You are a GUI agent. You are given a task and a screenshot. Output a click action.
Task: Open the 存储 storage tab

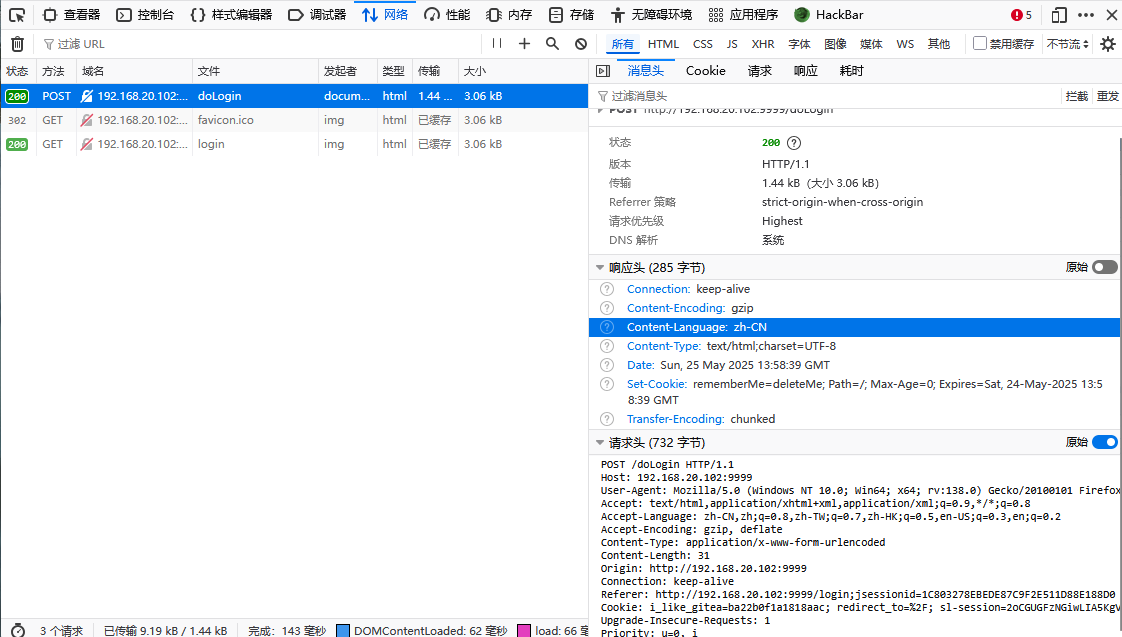tap(571, 15)
